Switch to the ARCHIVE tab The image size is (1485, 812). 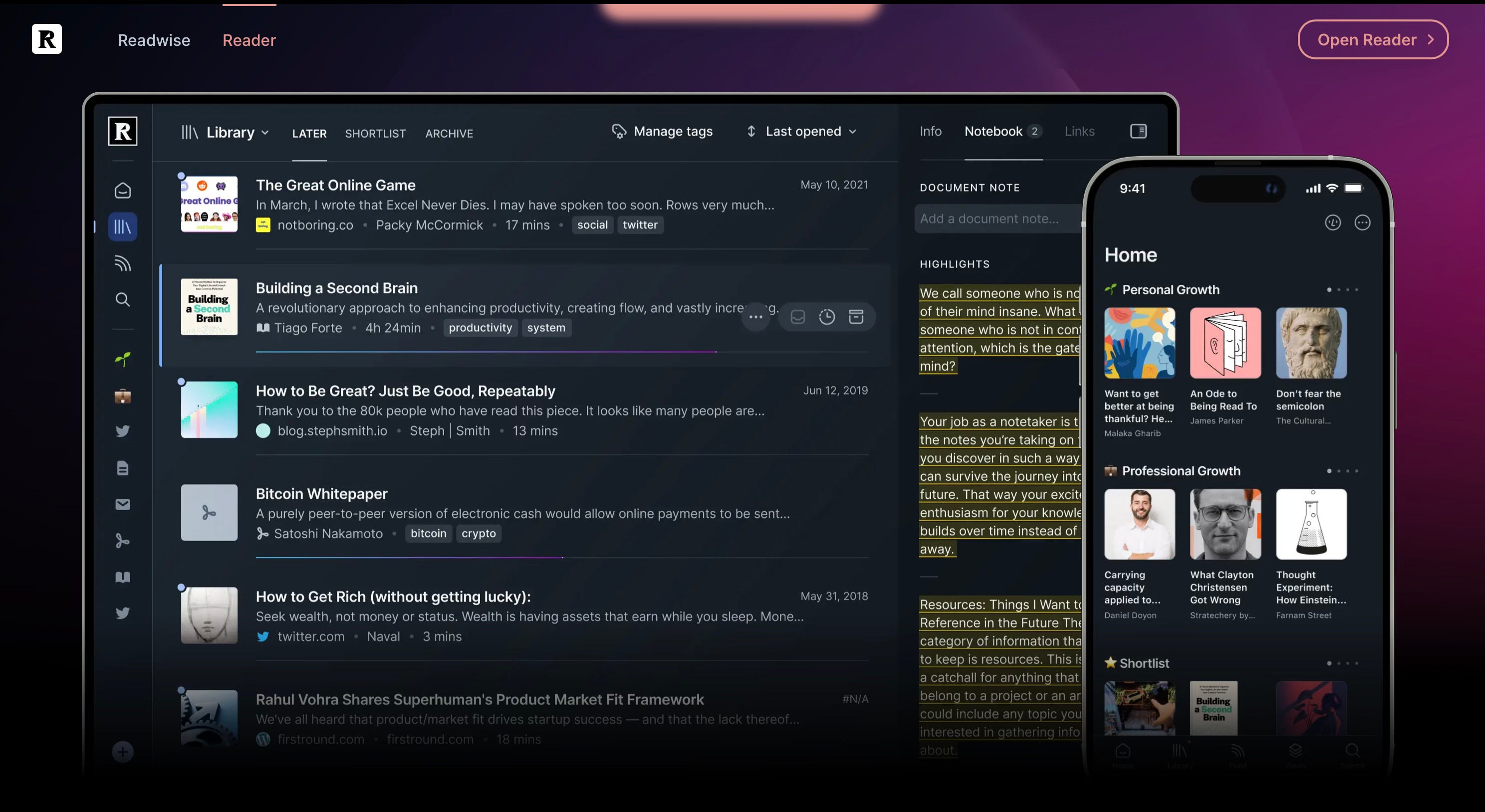[449, 134]
